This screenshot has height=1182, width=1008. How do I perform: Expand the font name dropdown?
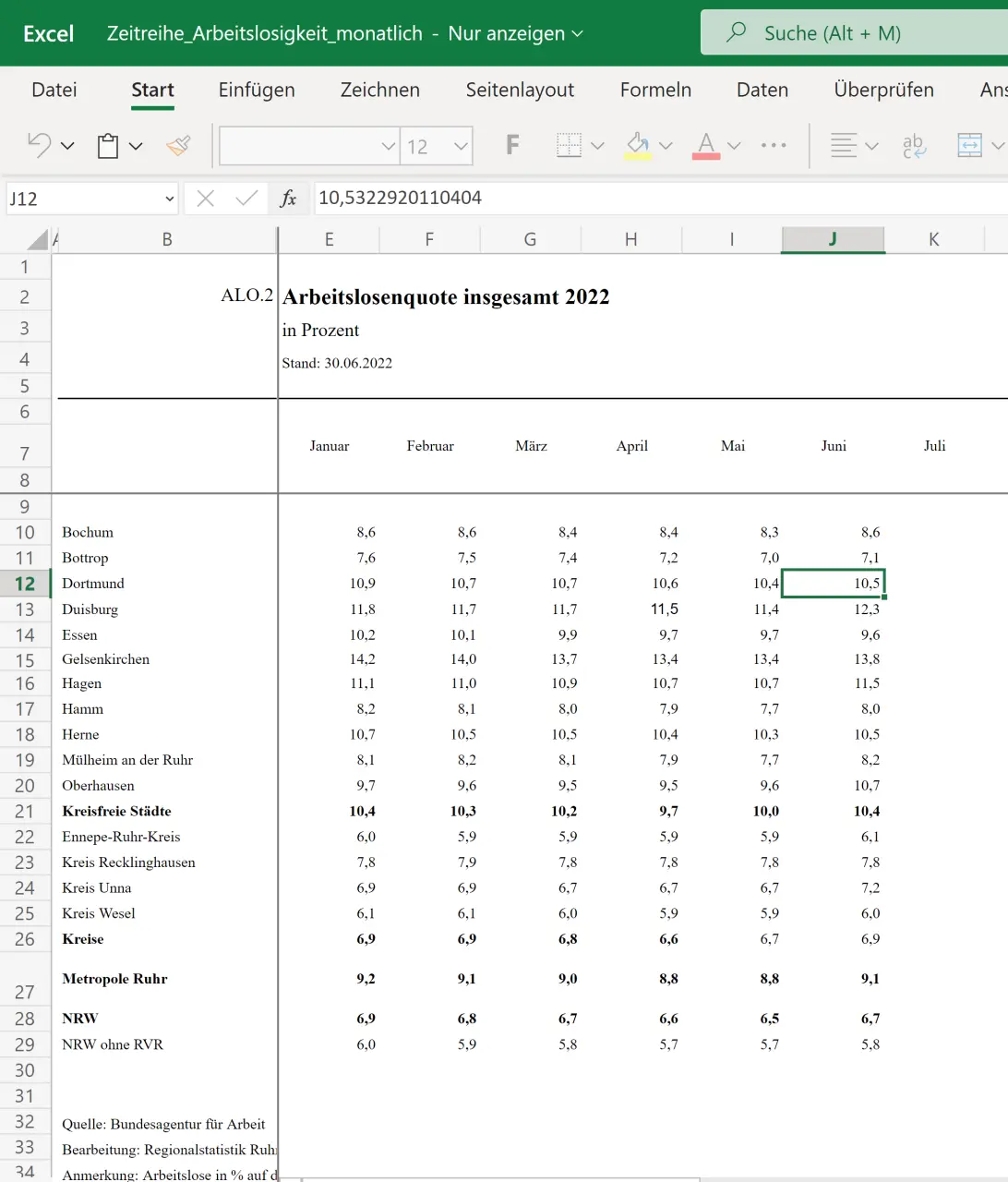388,146
